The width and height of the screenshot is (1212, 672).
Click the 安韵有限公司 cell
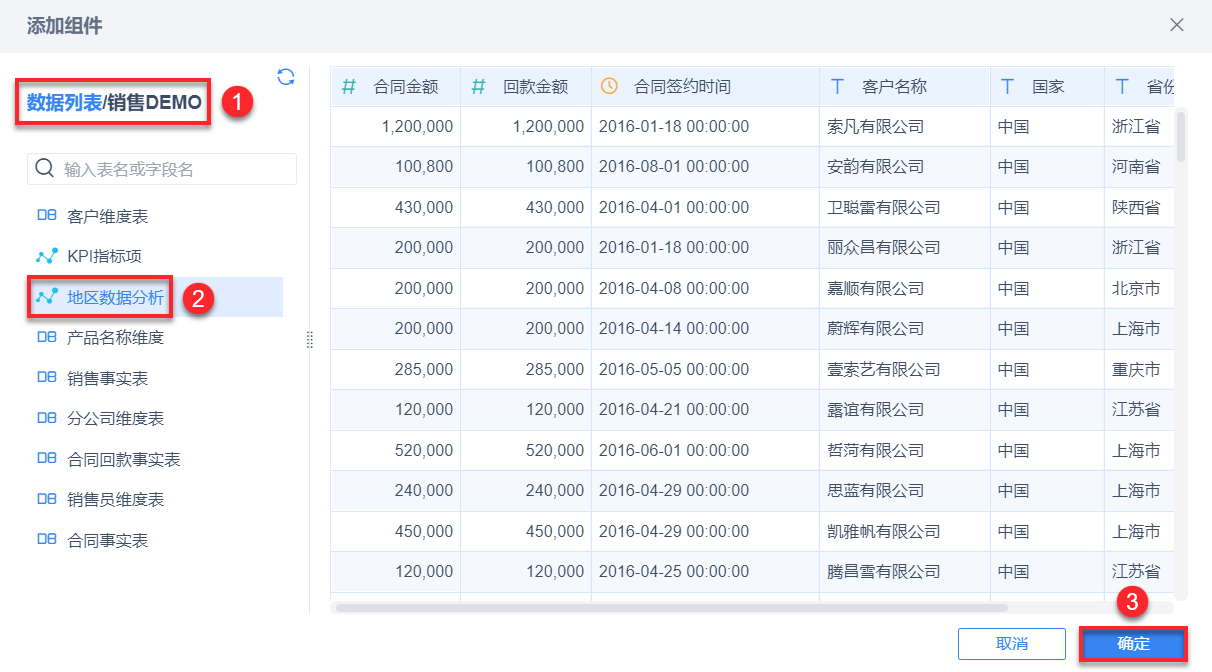click(905, 167)
